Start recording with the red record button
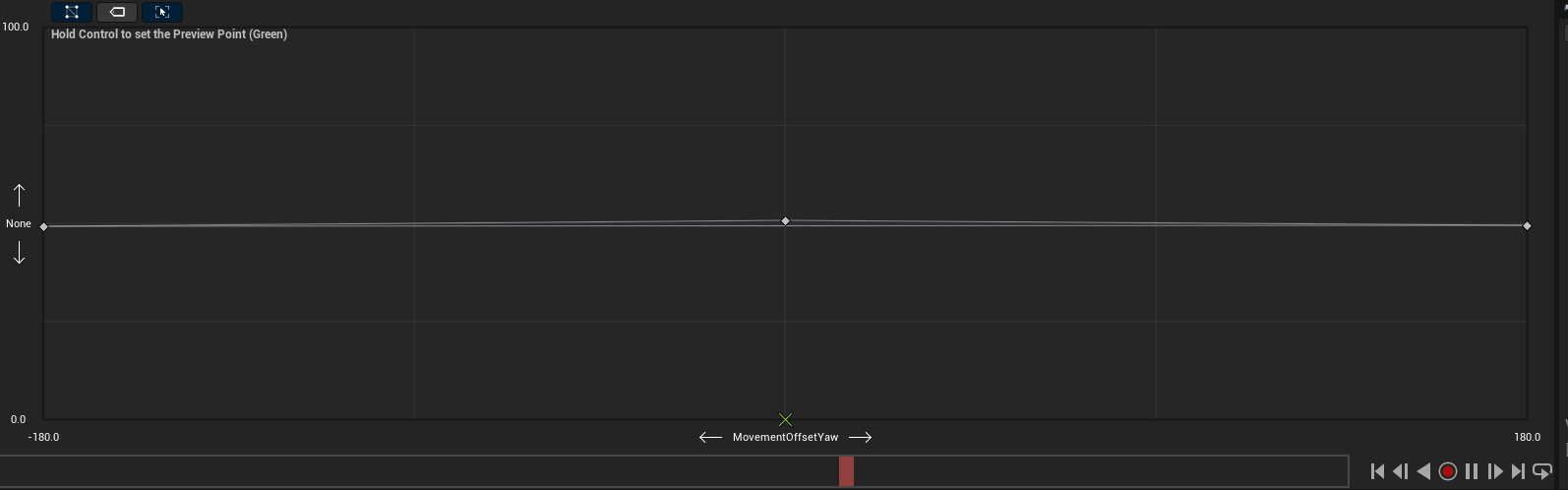The height and width of the screenshot is (490, 1568). click(x=1447, y=471)
